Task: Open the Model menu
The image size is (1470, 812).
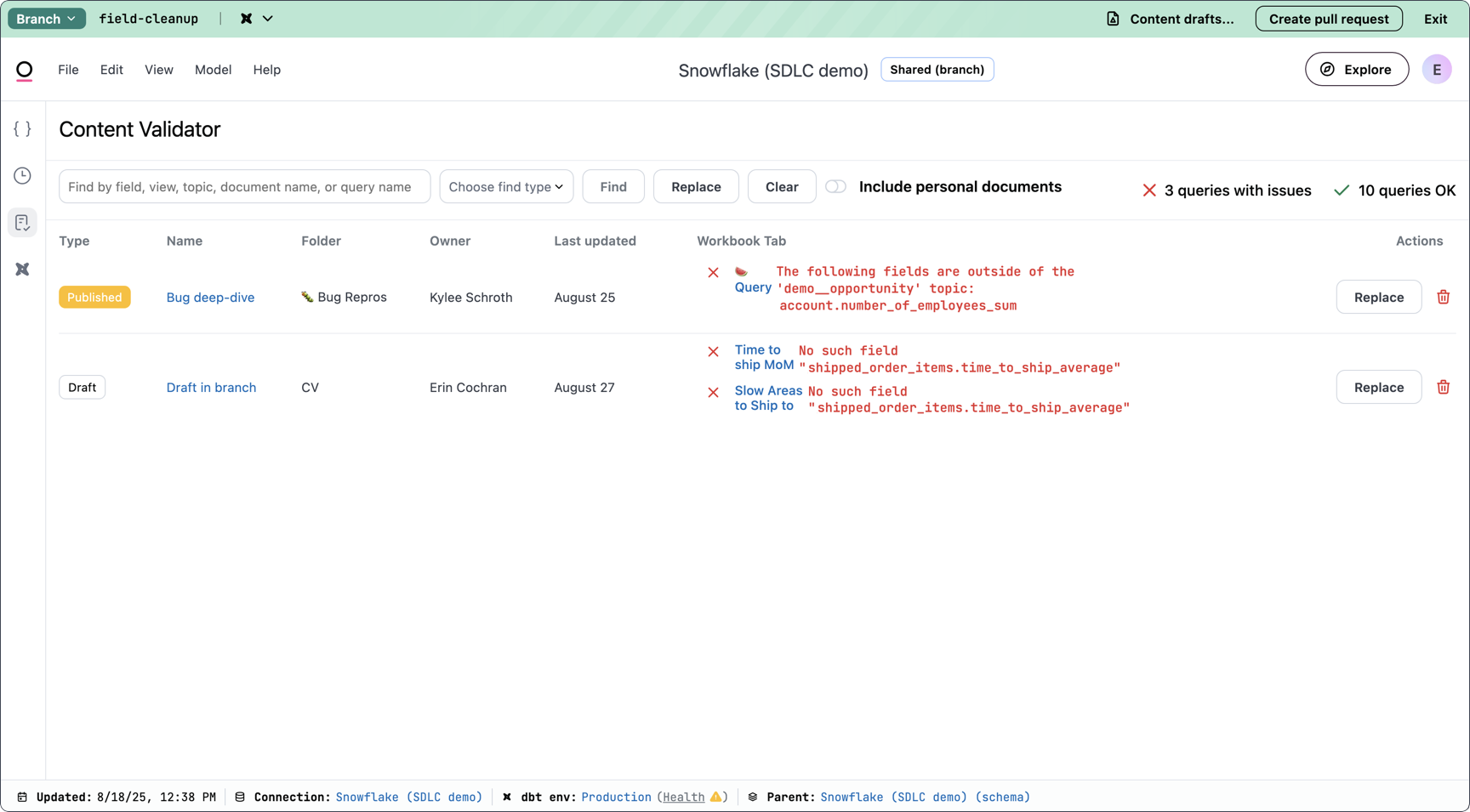Action: pyautogui.click(x=213, y=70)
